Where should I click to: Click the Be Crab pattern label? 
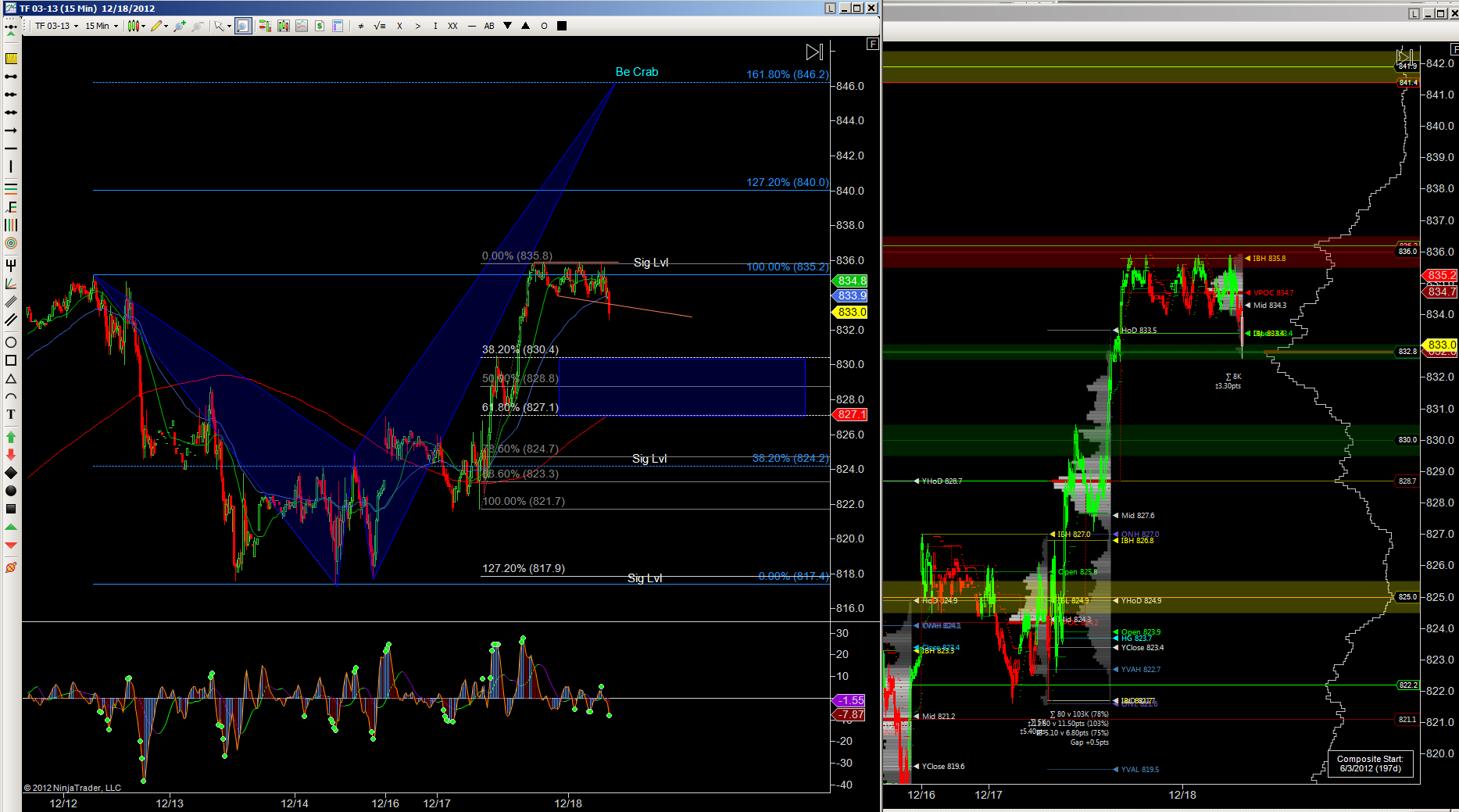636,72
